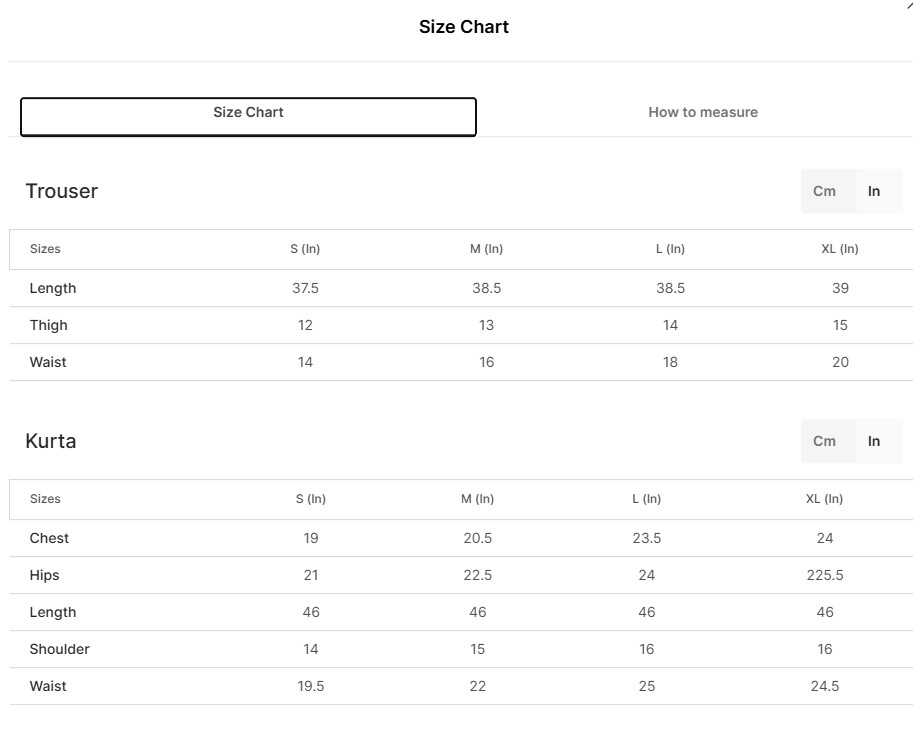The image size is (913, 748).
Task: Click the Kurta section heading
Action: click(x=51, y=441)
